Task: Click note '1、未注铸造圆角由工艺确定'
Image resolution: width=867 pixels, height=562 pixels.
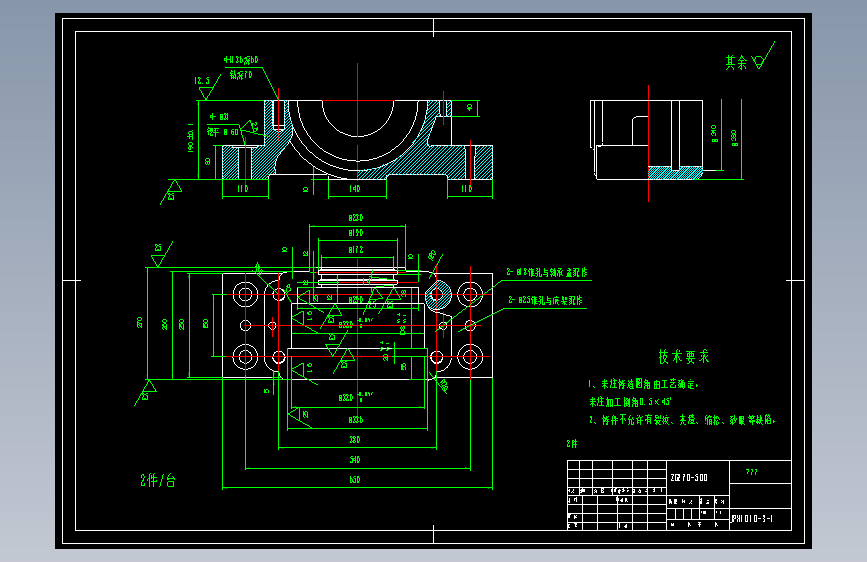Action: 643,384
